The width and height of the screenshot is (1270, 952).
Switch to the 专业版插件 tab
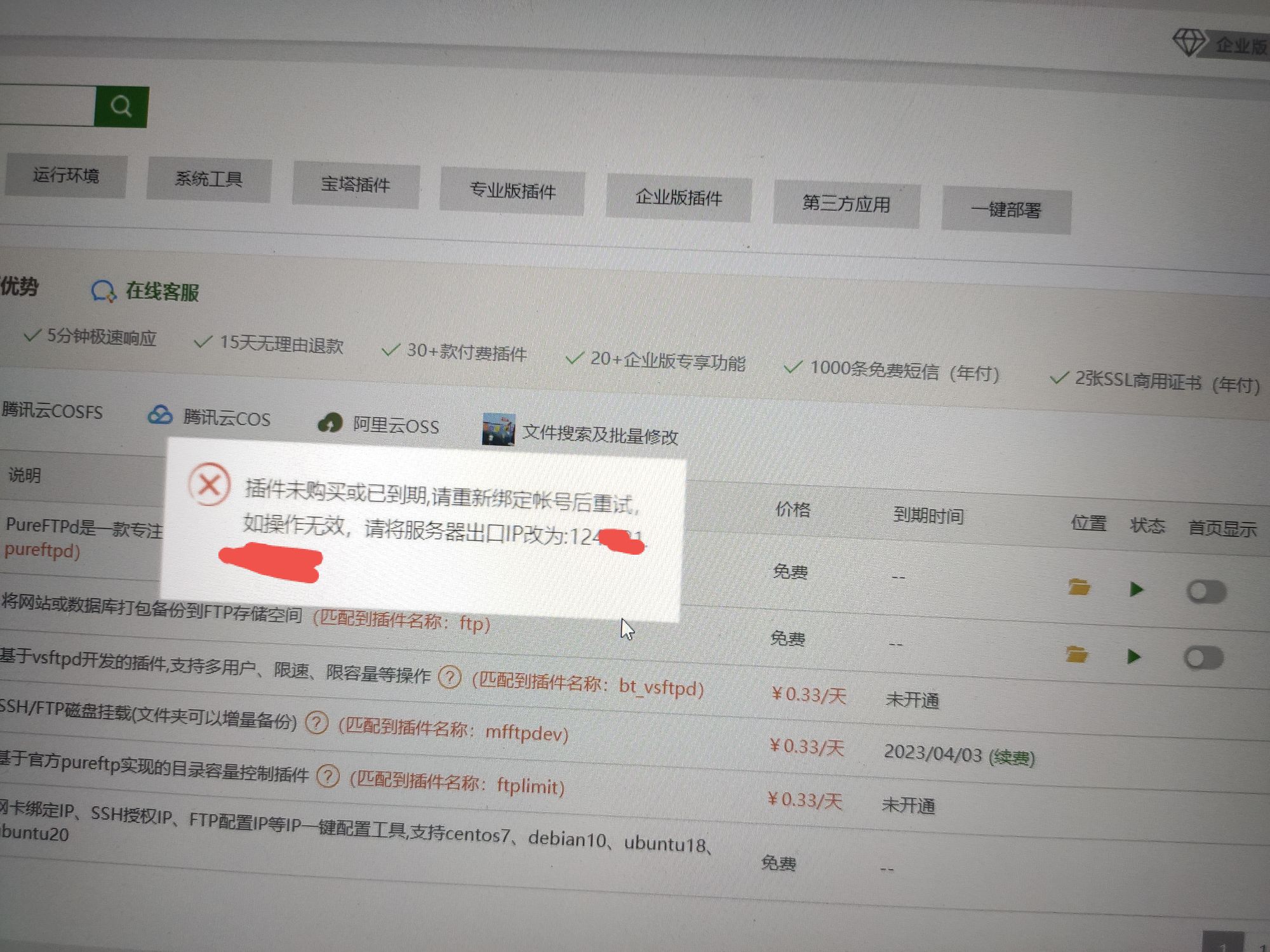point(512,190)
